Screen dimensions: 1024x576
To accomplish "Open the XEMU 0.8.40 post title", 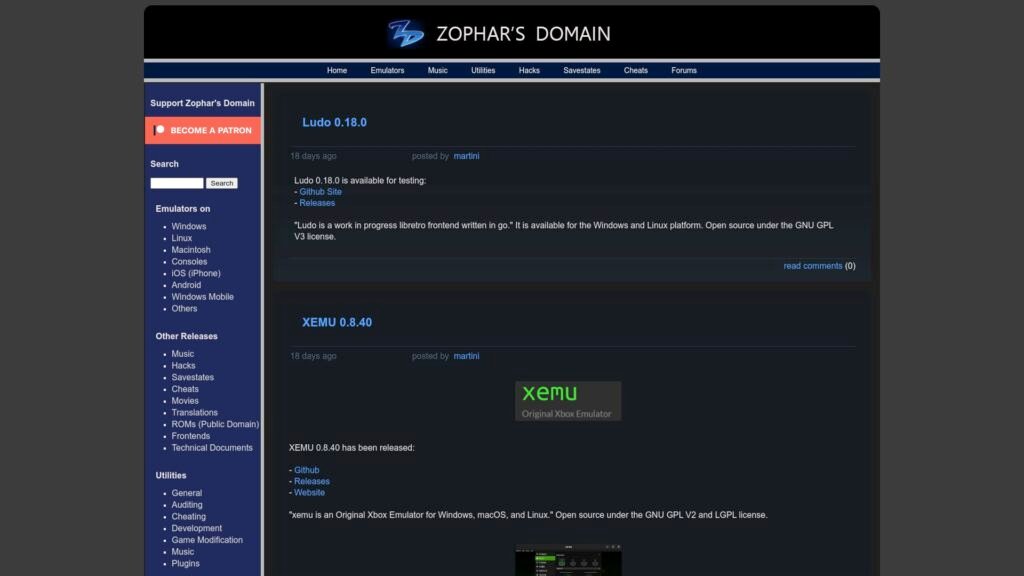I will 337,323.
